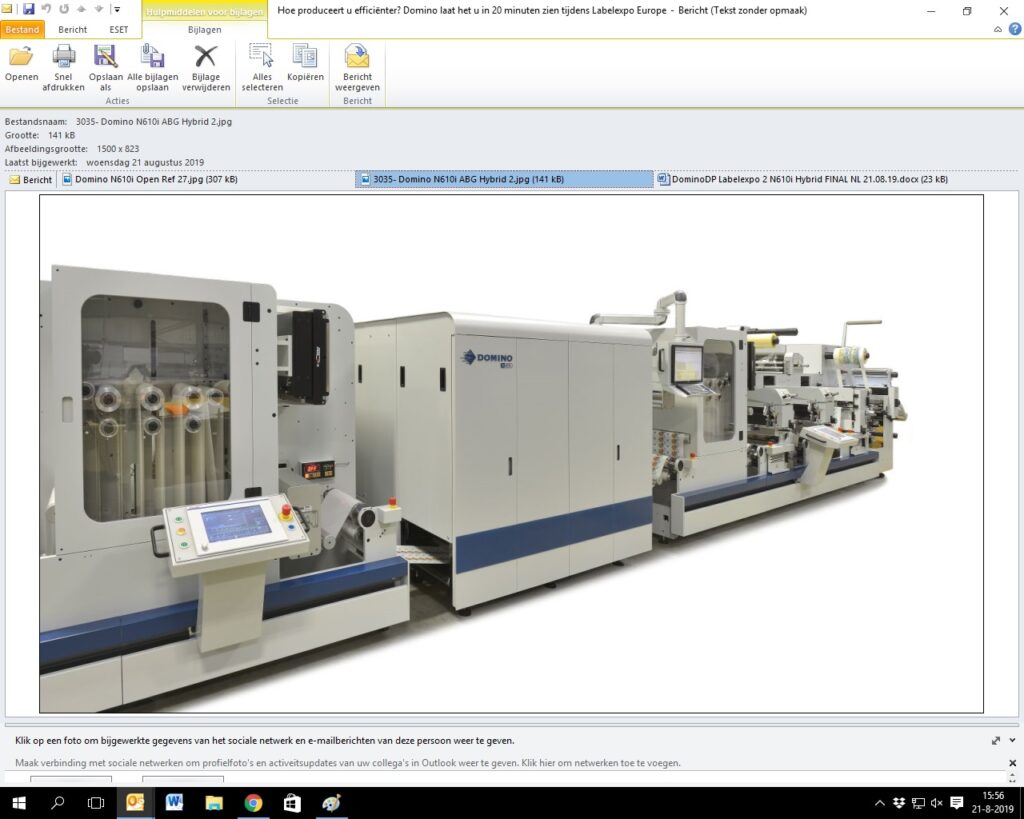This screenshot has height=819, width=1024.
Task: Click the Save floppy icon in quick access toolbar
Action: pos(28,9)
